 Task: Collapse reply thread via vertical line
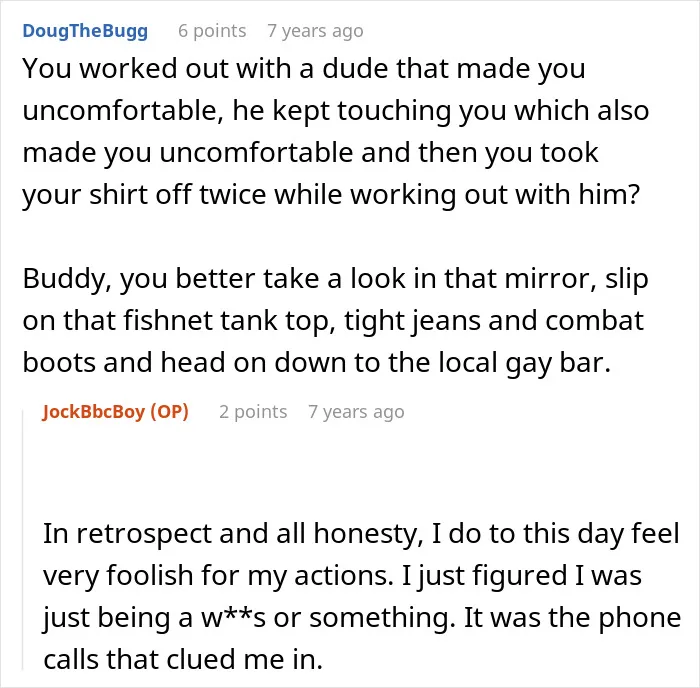23,540
